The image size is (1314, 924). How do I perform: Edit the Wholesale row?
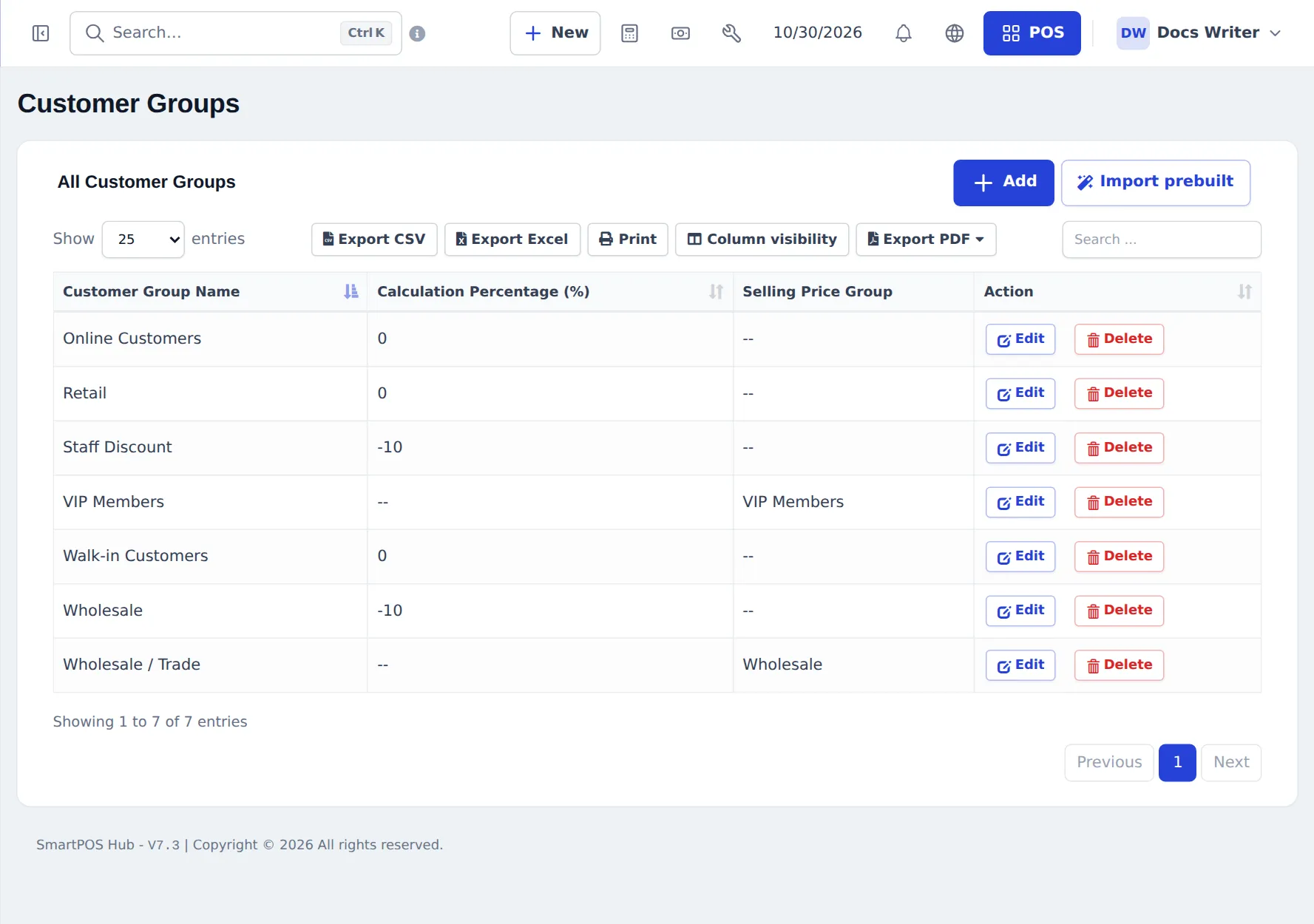pyautogui.click(x=1020, y=611)
